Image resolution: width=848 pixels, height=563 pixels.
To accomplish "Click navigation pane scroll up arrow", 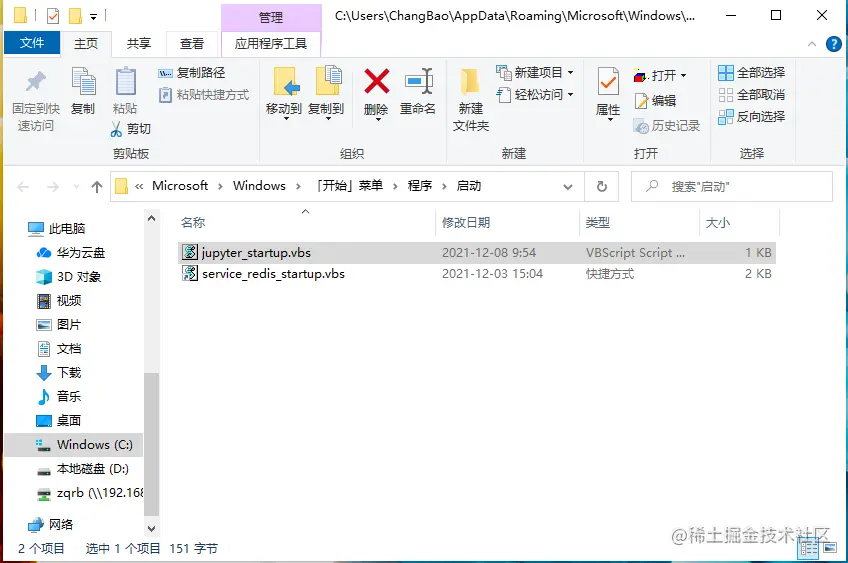I will (151, 218).
